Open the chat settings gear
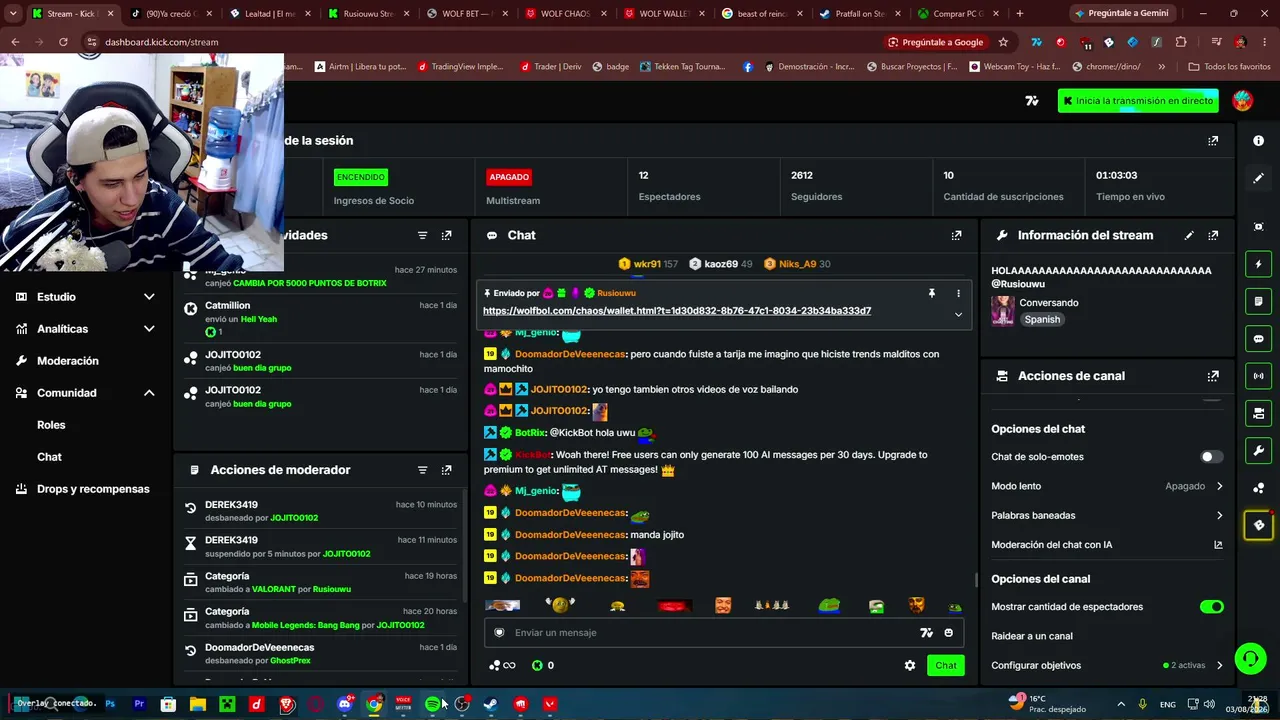The image size is (1280, 720). tap(910, 665)
